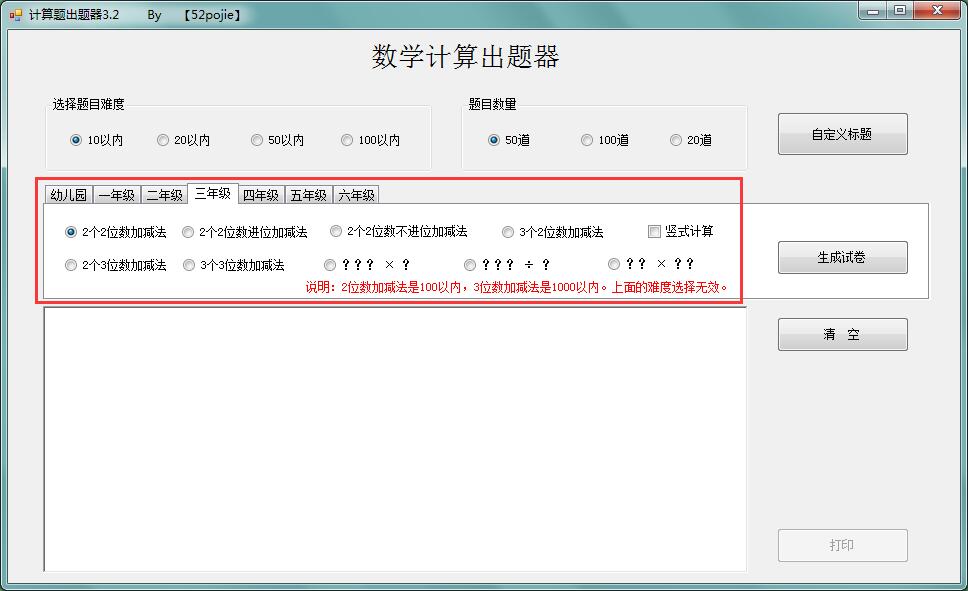
Task: Click the 打印 print button
Action: tap(843, 545)
